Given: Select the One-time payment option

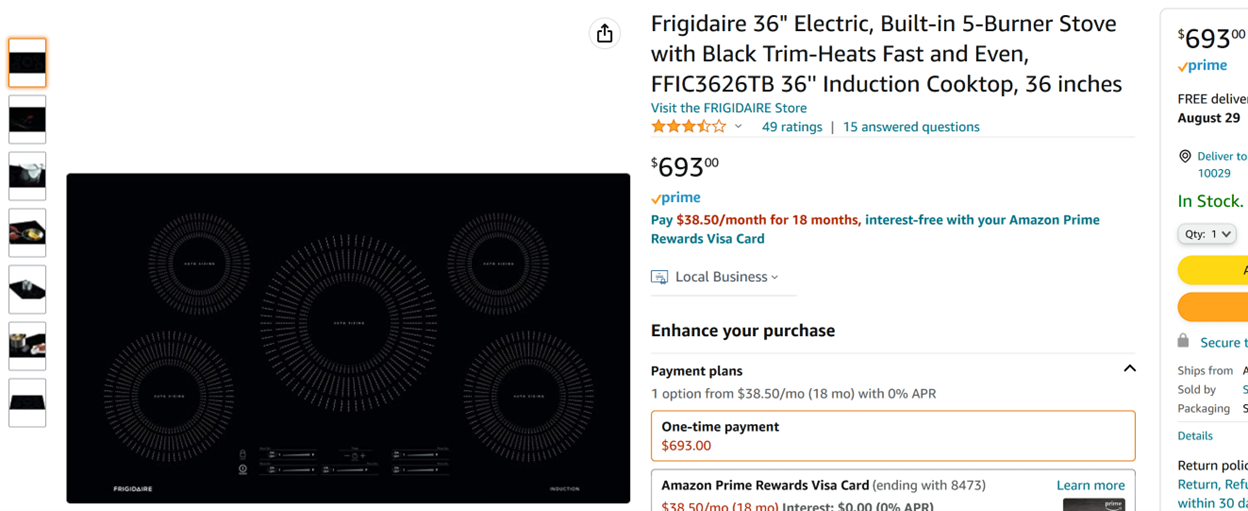Looking at the screenshot, I should click(893, 436).
